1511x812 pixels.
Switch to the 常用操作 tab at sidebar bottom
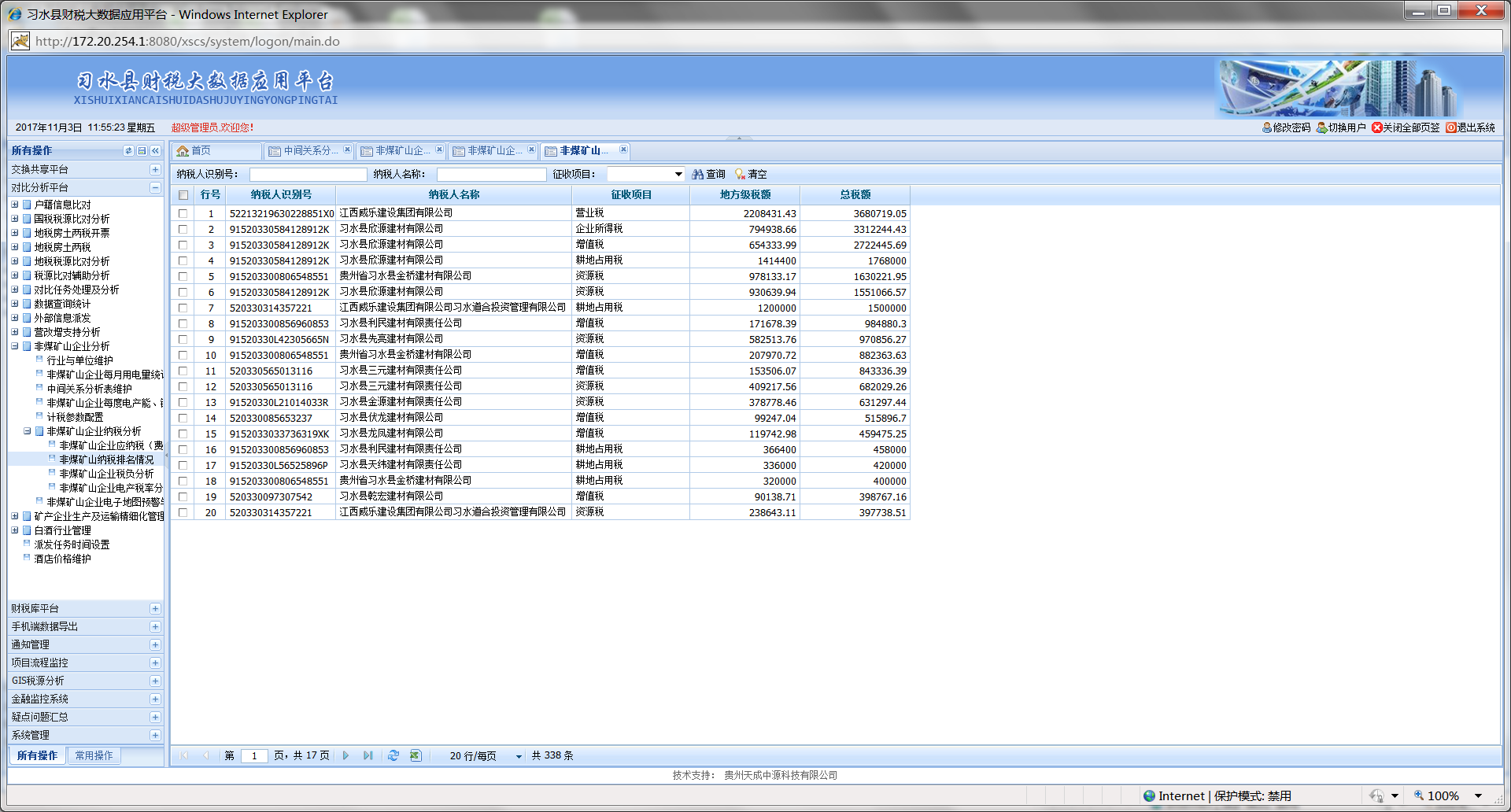pyautogui.click(x=94, y=755)
